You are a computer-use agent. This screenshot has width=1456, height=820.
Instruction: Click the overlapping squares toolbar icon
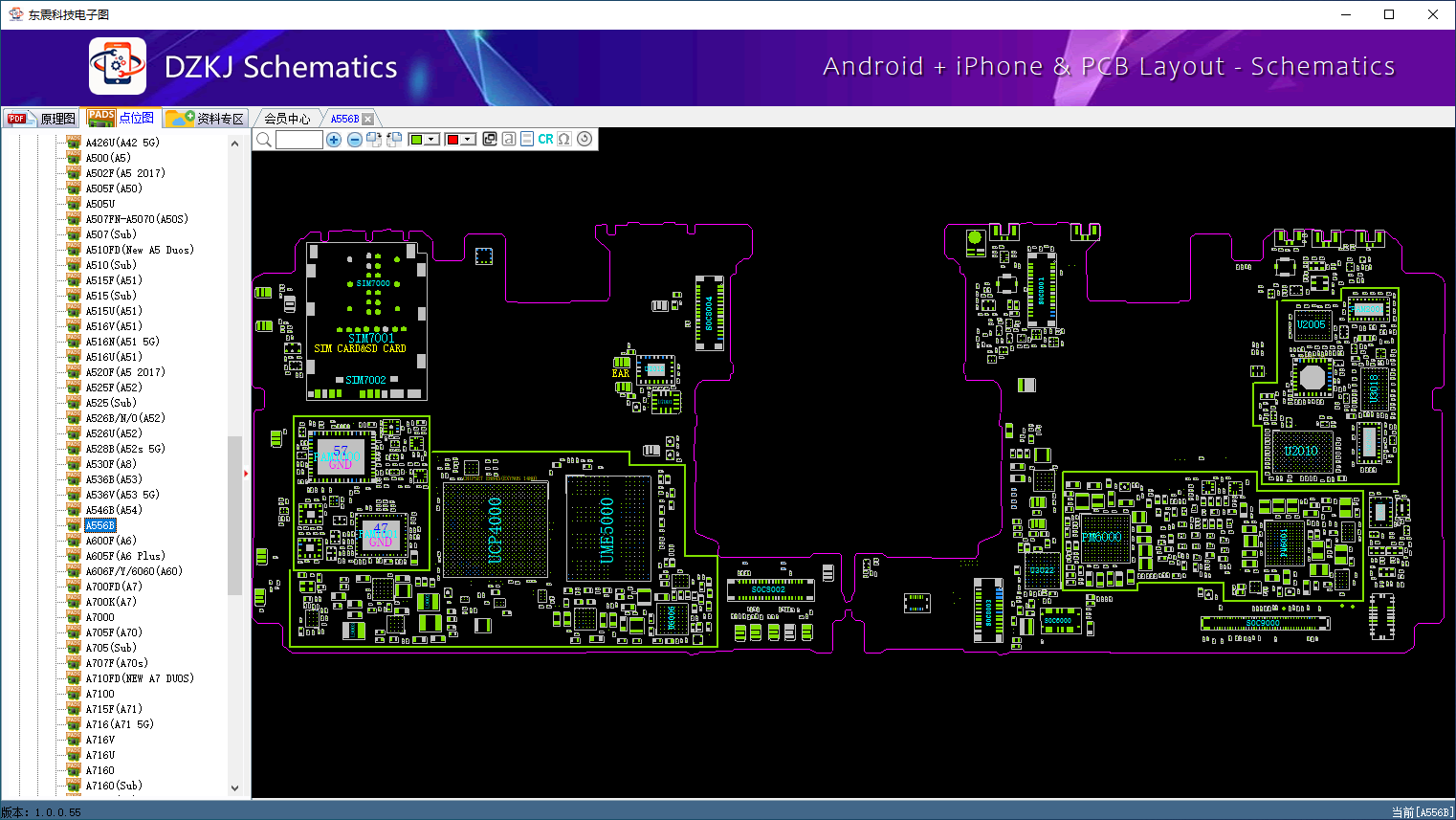pos(490,139)
